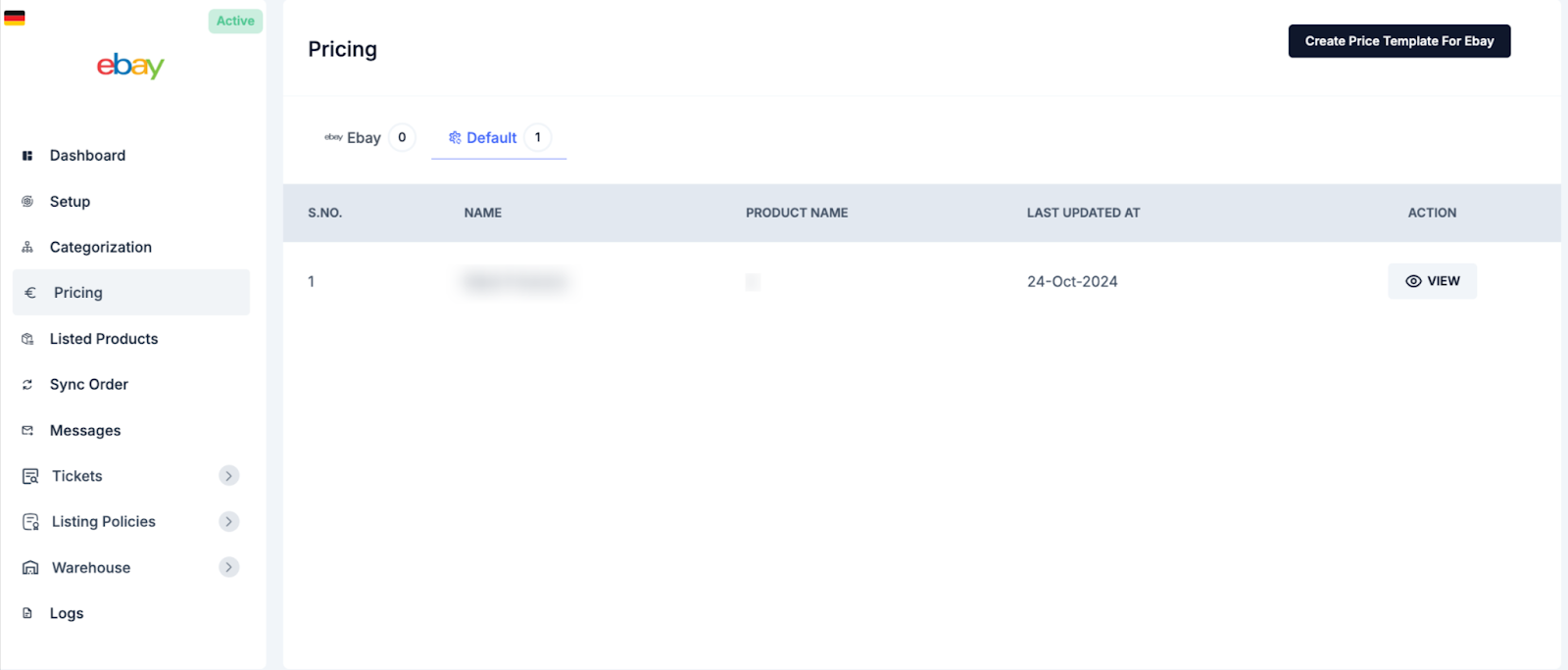Click the VIEW button for row 1
The width and height of the screenshot is (1568, 670).
1433,281
